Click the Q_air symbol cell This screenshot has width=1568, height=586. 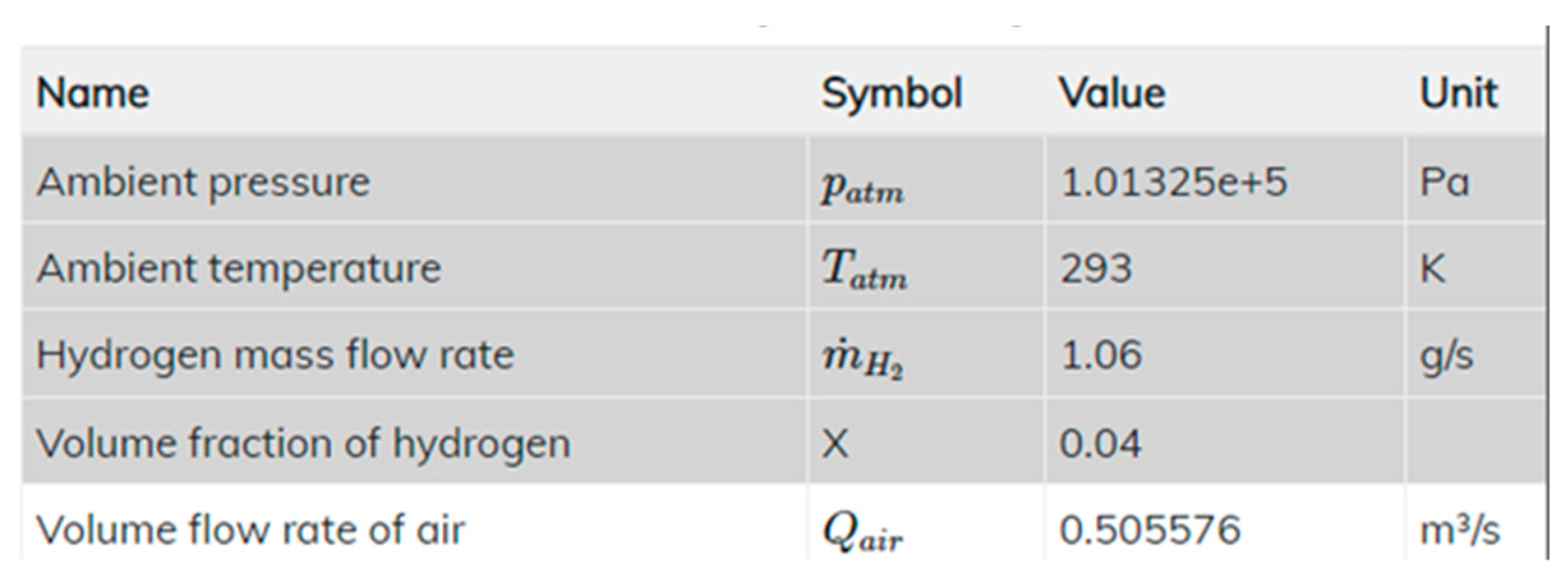[862, 532]
